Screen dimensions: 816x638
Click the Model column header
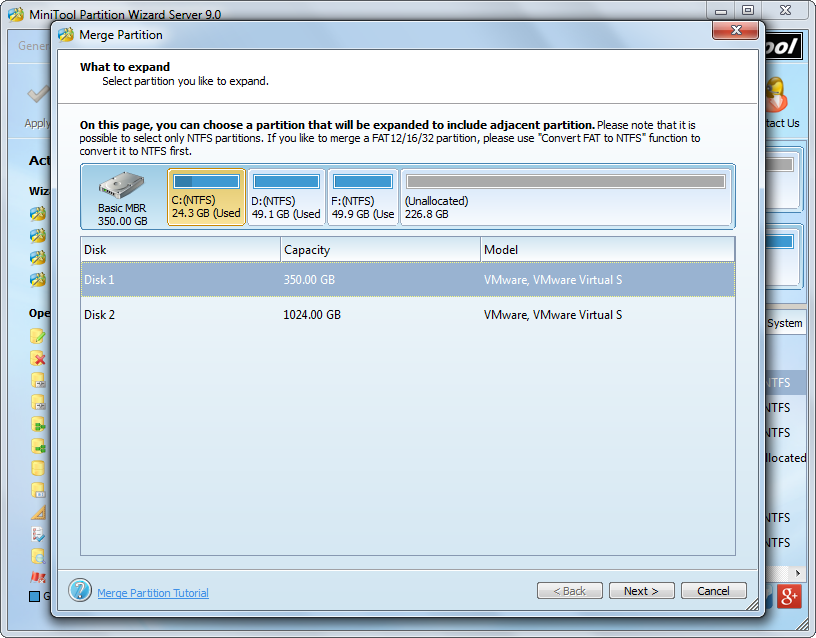[608, 249]
